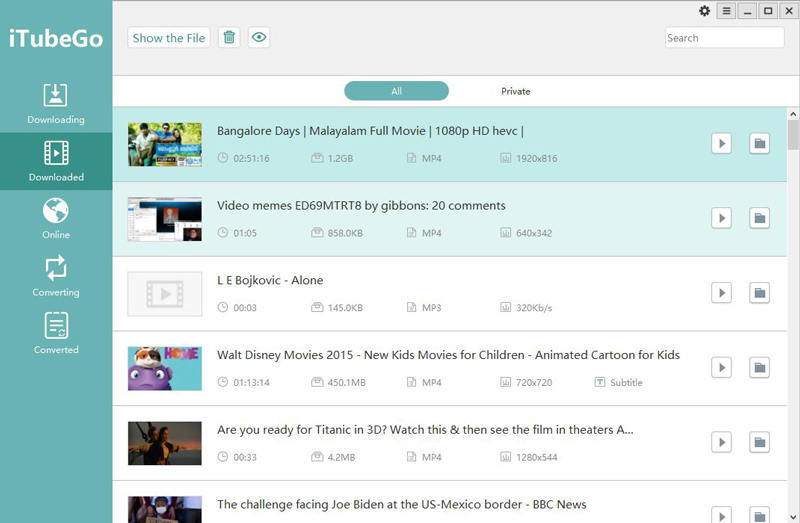Click the 450.1MB file size value
The image size is (800, 523).
coord(347,382)
